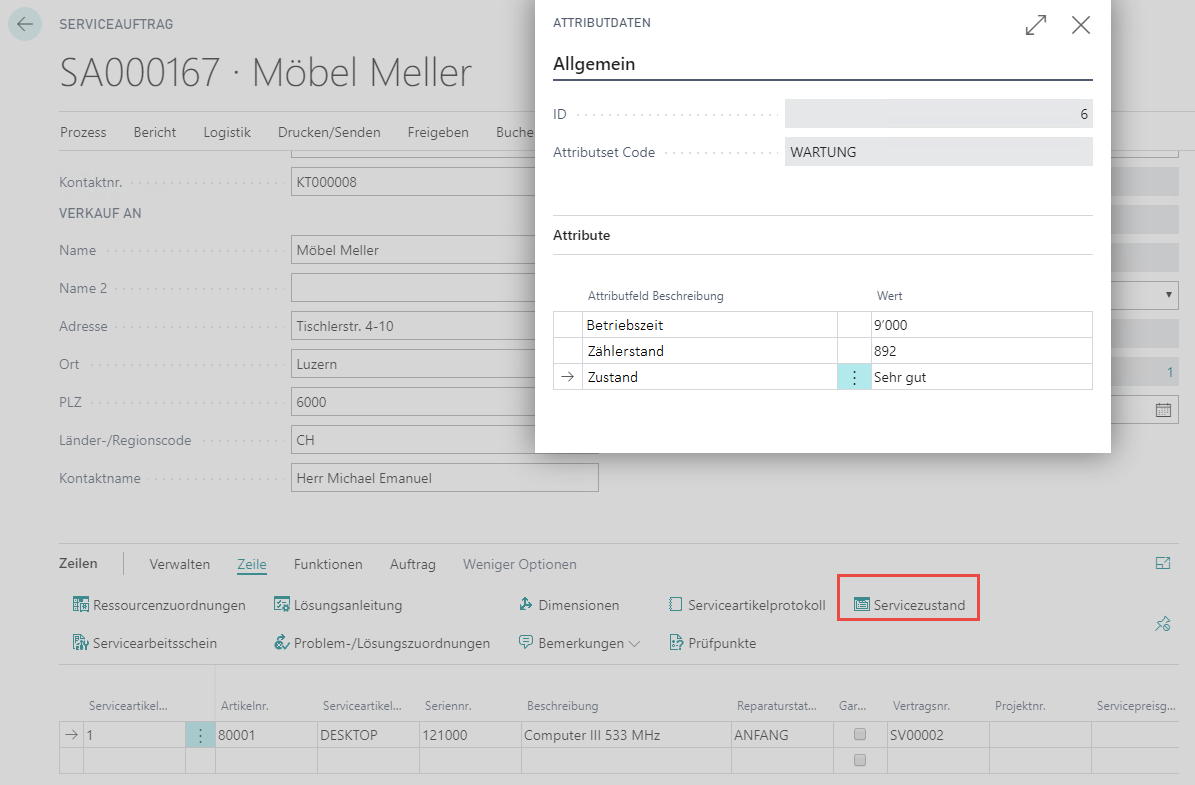
Task: Click the Zeilen section heading
Action: (x=78, y=563)
